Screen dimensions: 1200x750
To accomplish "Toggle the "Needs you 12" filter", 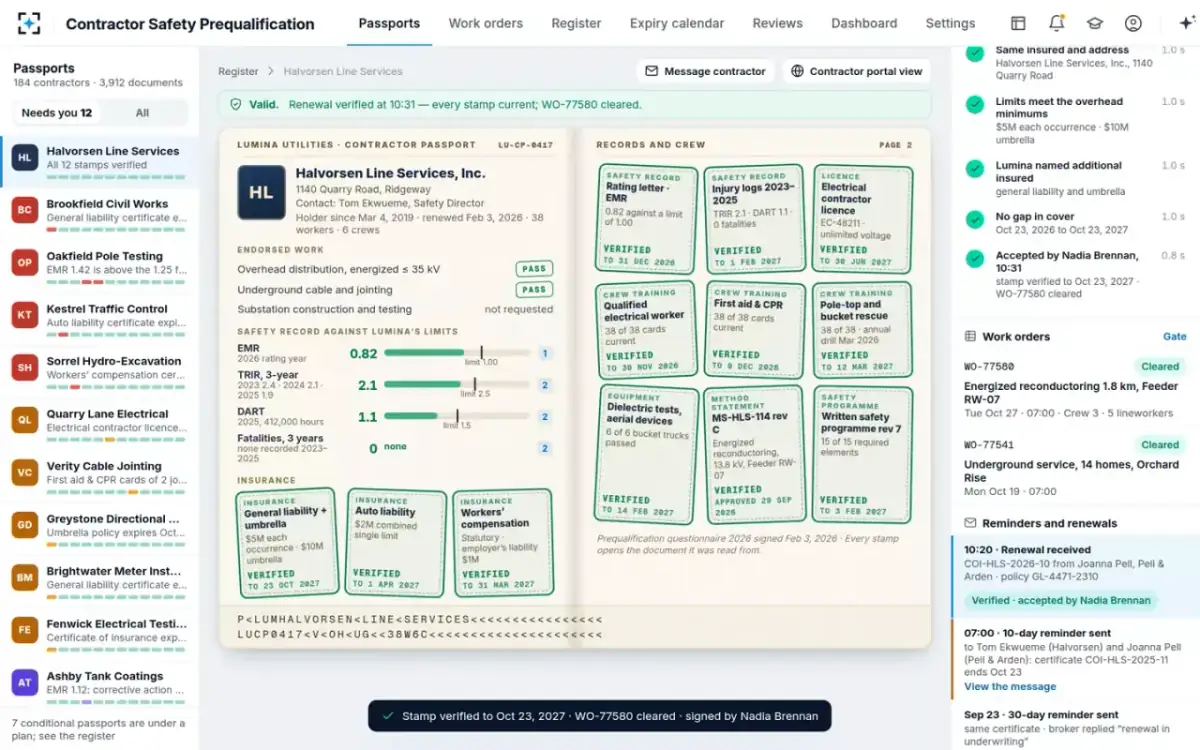I will pos(57,113).
